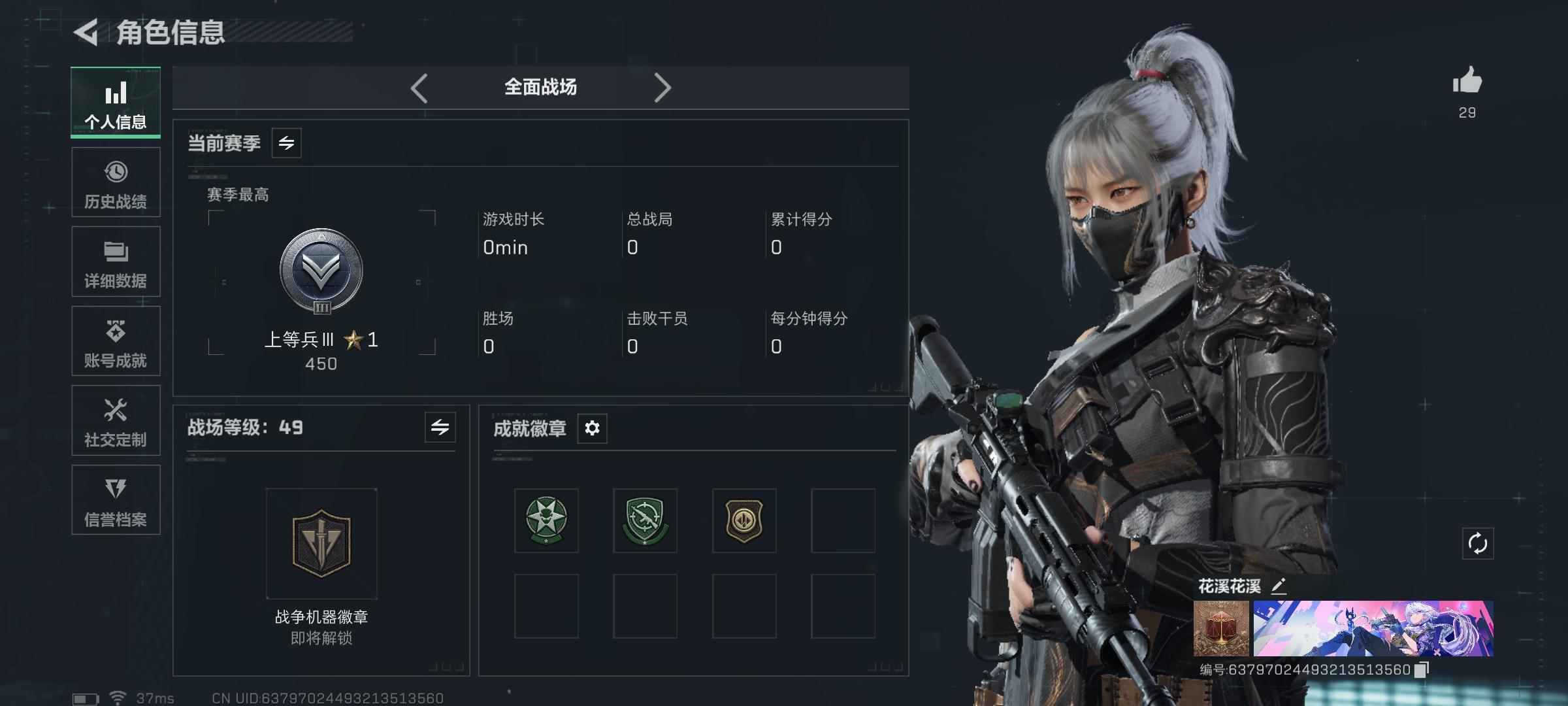Image resolution: width=1568 pixels, height=706 pixels.
Task: Open the 全面战场 mode selector
Action: (540, 87)
